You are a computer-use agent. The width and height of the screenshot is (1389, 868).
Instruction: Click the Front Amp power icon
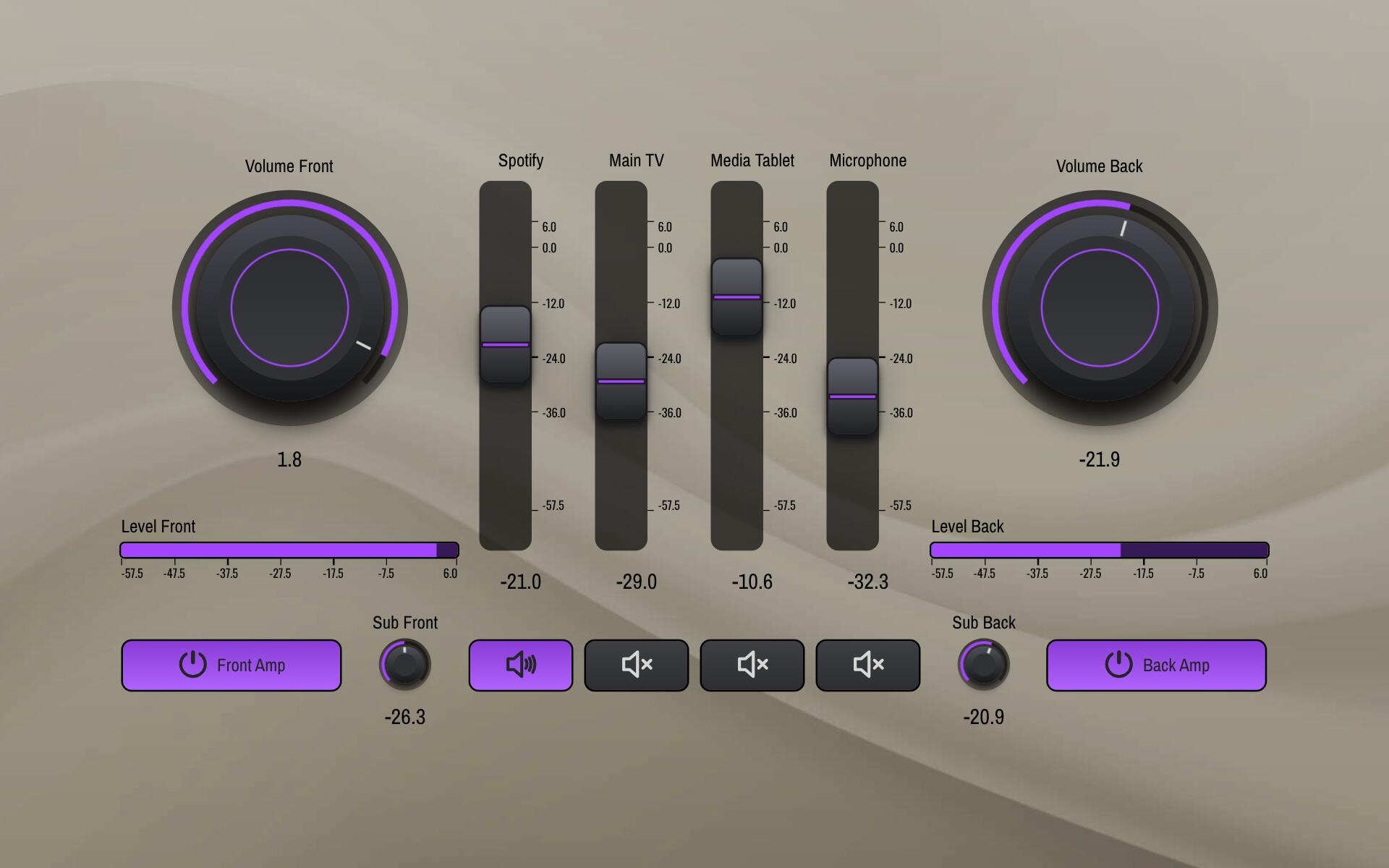click(192, 664)
